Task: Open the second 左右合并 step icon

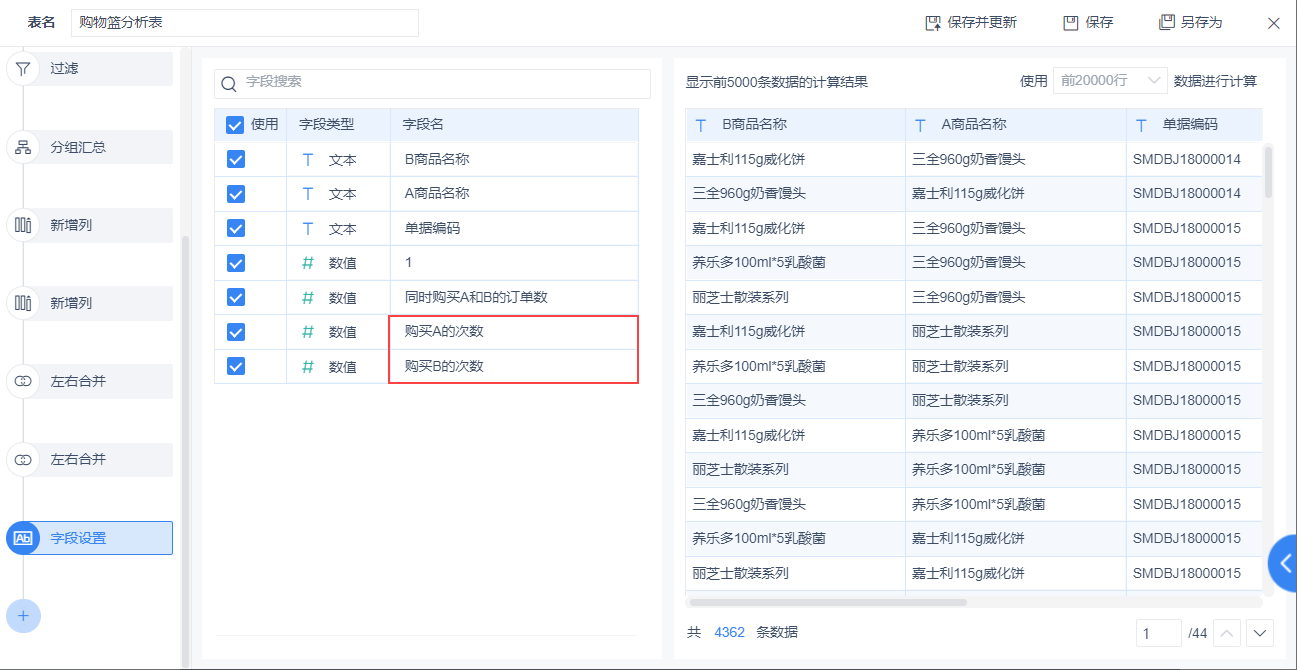Action: pos(22,459)
